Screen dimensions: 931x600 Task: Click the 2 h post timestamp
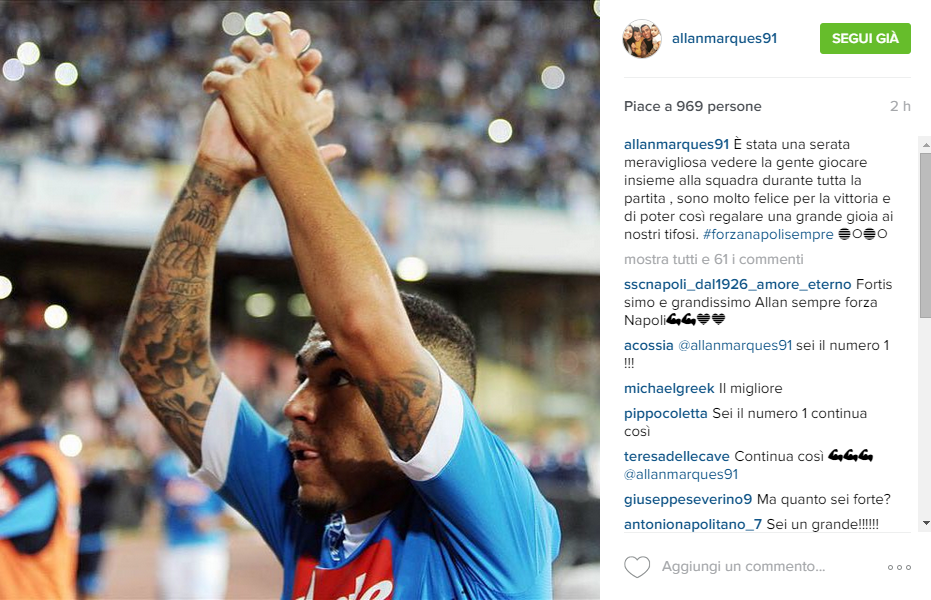pyautogui.click(x=900, y=106)
